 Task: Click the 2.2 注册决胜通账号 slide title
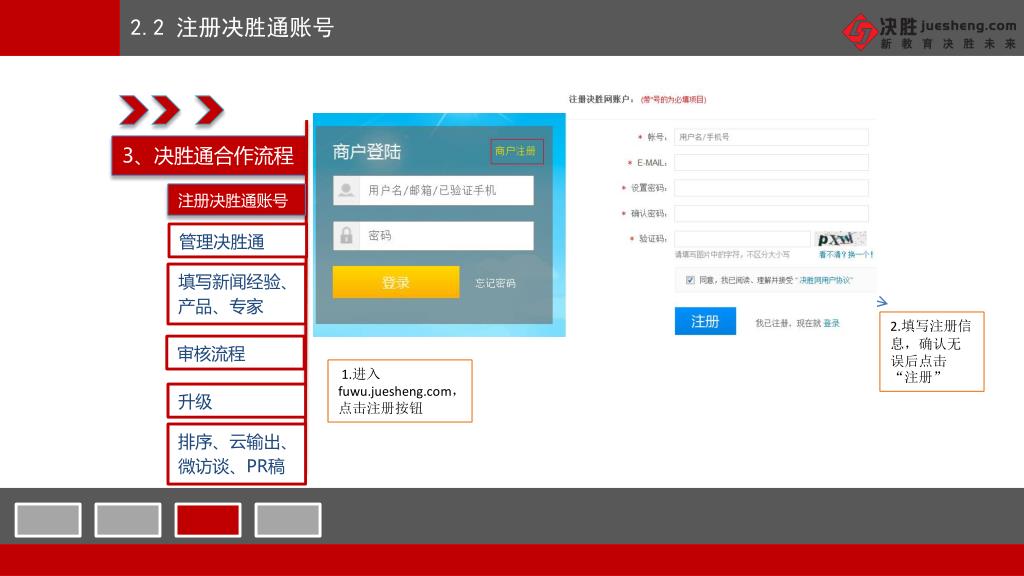point(232,27)
